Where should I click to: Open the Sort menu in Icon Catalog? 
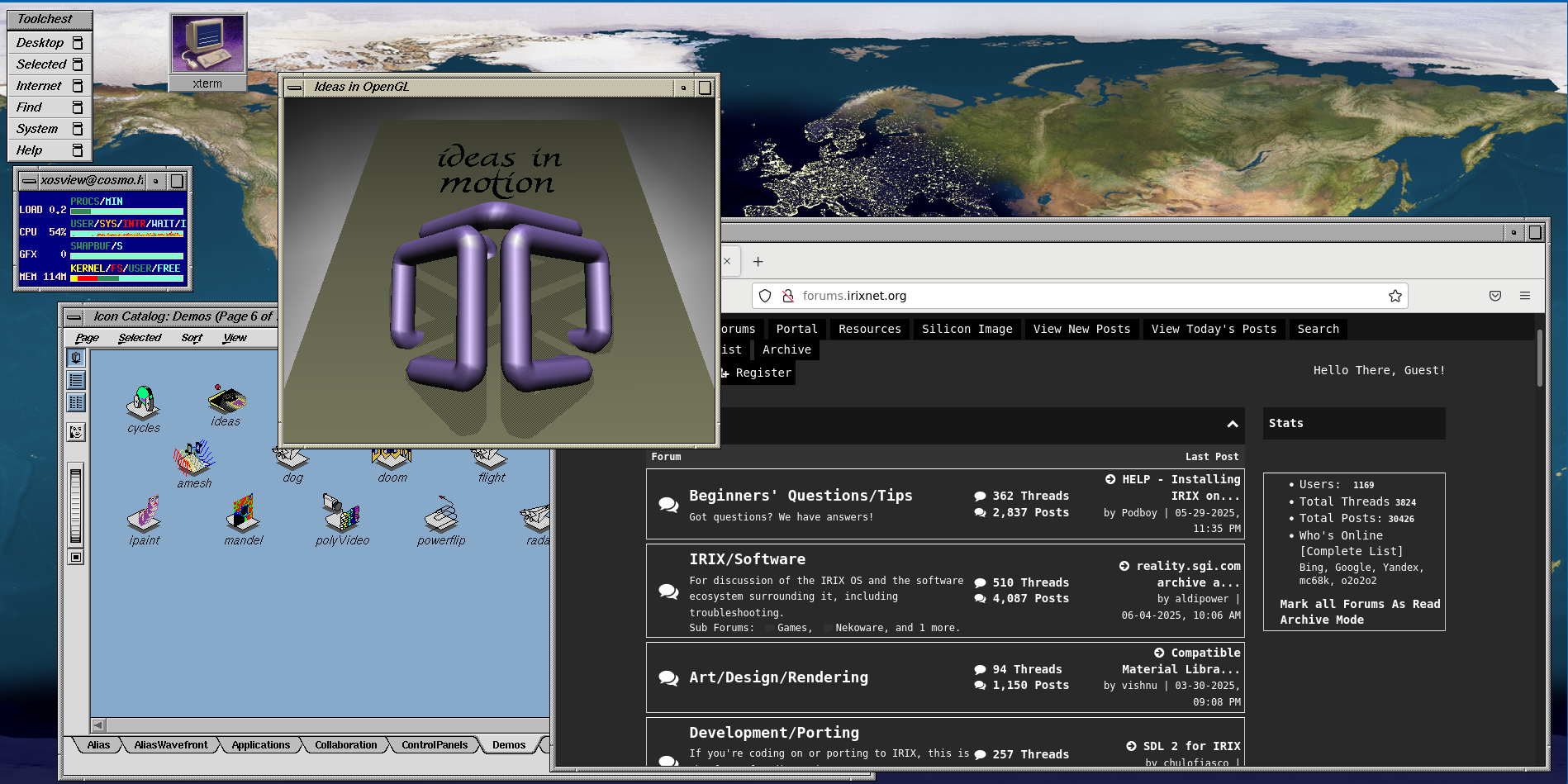tap(192, 338)
